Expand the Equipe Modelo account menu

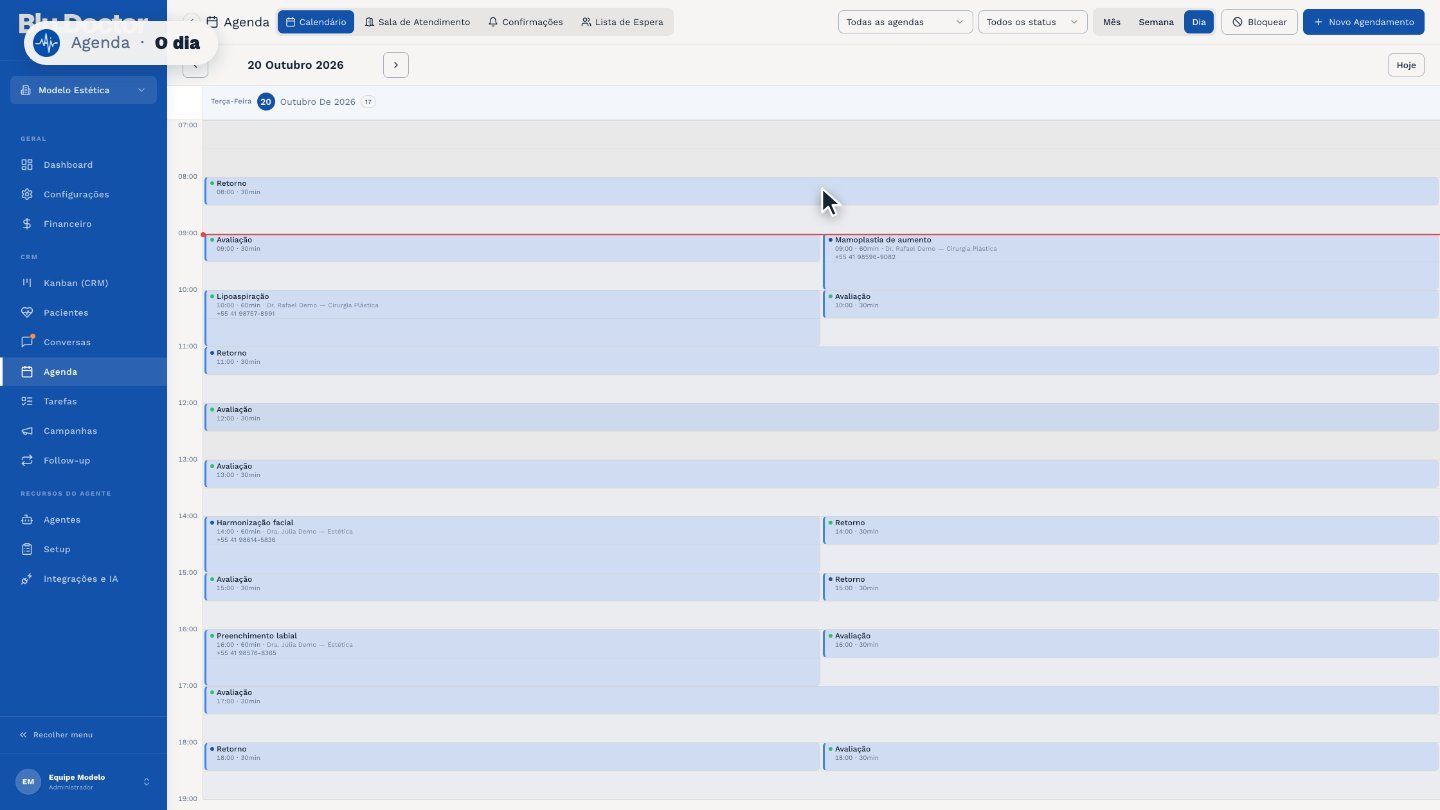(x=83, y=781)
